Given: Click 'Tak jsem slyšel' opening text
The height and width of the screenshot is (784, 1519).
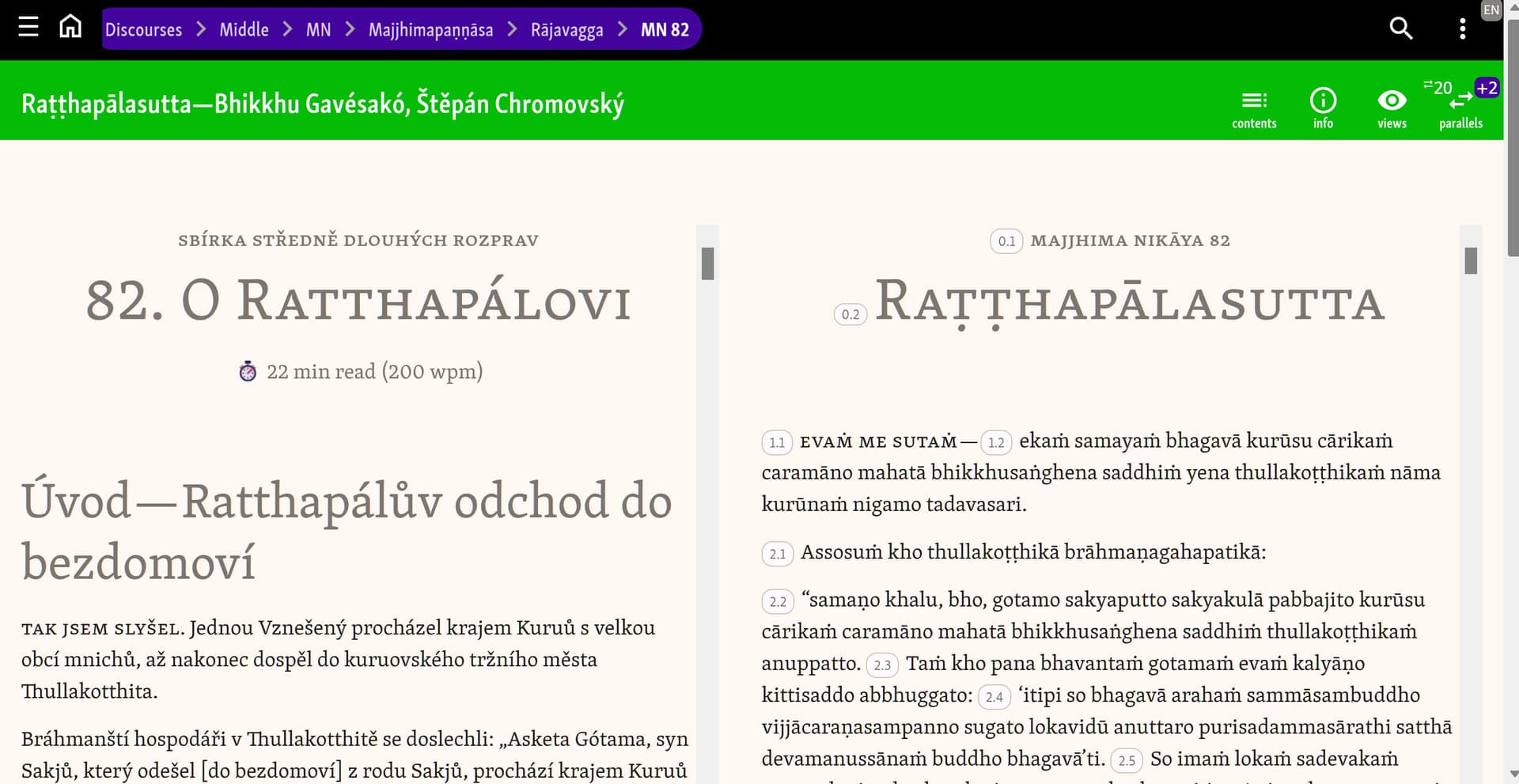Looking at the screenshot, I should tap(103, 628).
